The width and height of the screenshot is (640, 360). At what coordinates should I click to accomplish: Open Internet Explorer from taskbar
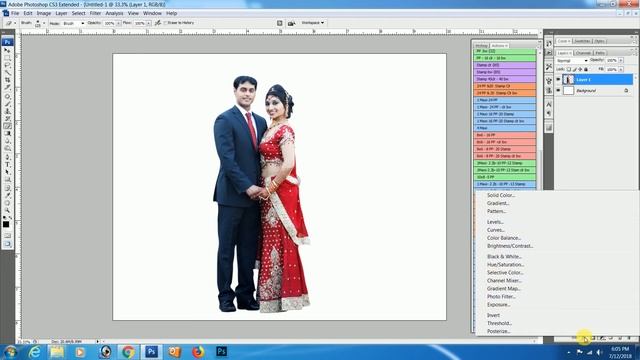tap(35, 352)
